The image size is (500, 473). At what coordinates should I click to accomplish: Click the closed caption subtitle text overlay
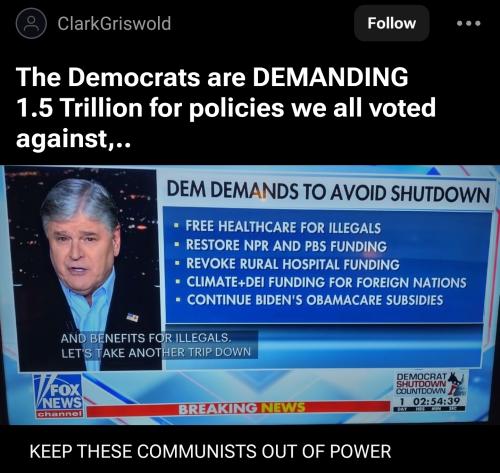pyautogui.click(x=155, y=345)
